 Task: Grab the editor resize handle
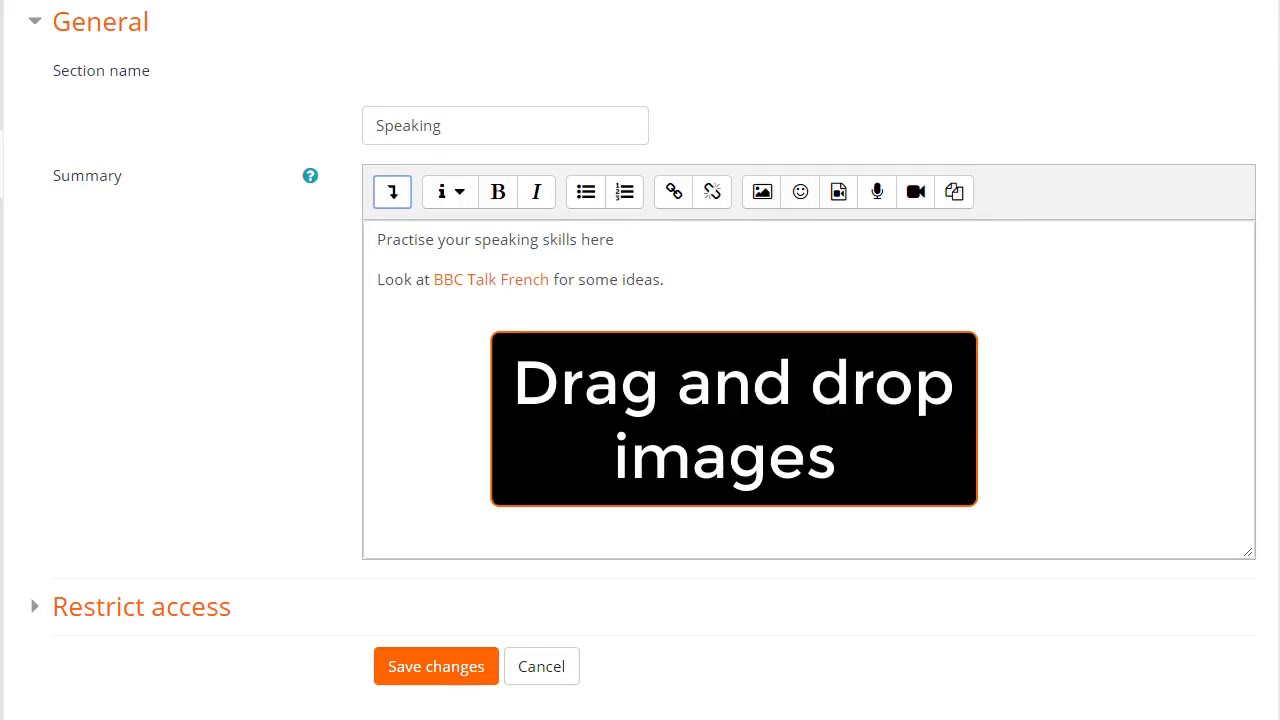tap(1248, 551)
